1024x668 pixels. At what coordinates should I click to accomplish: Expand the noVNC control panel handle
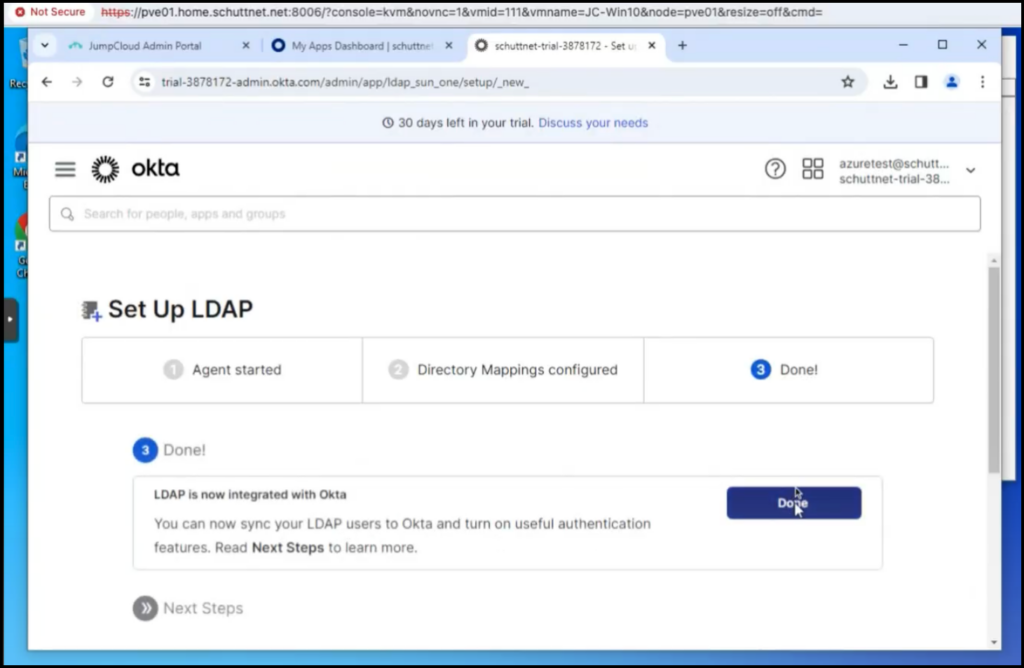click(10, 319)
